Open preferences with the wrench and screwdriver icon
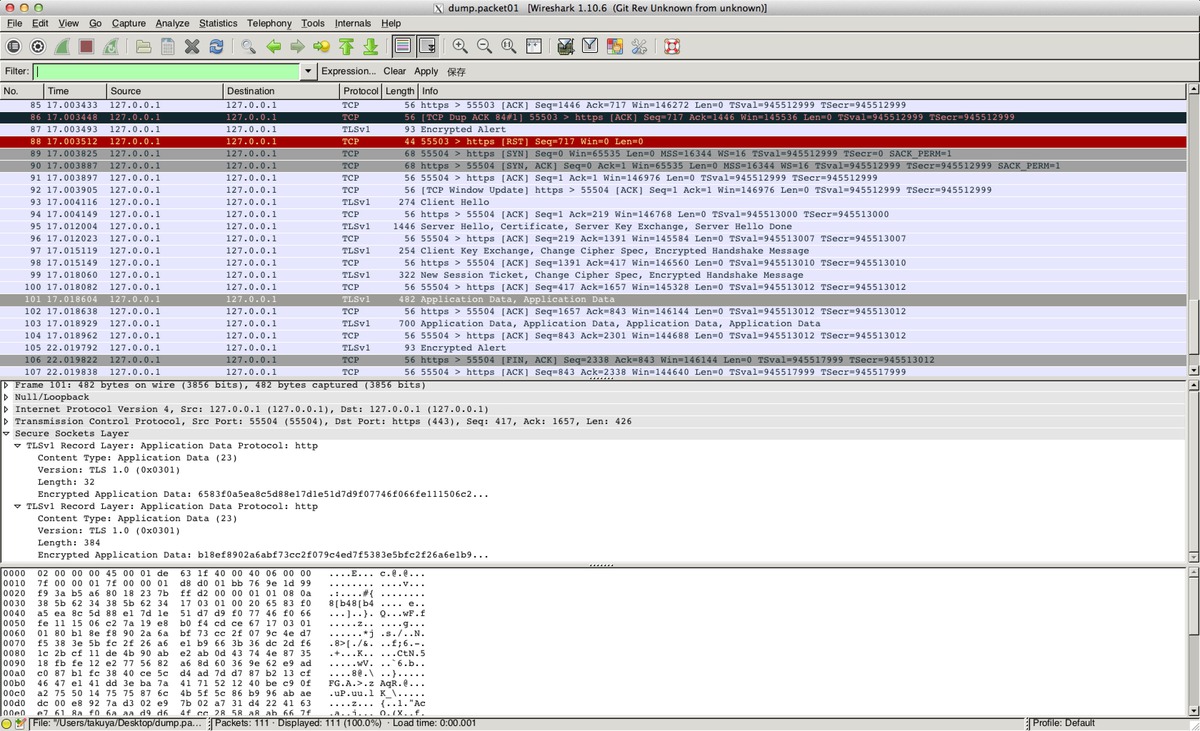 (x=640, y=46)
